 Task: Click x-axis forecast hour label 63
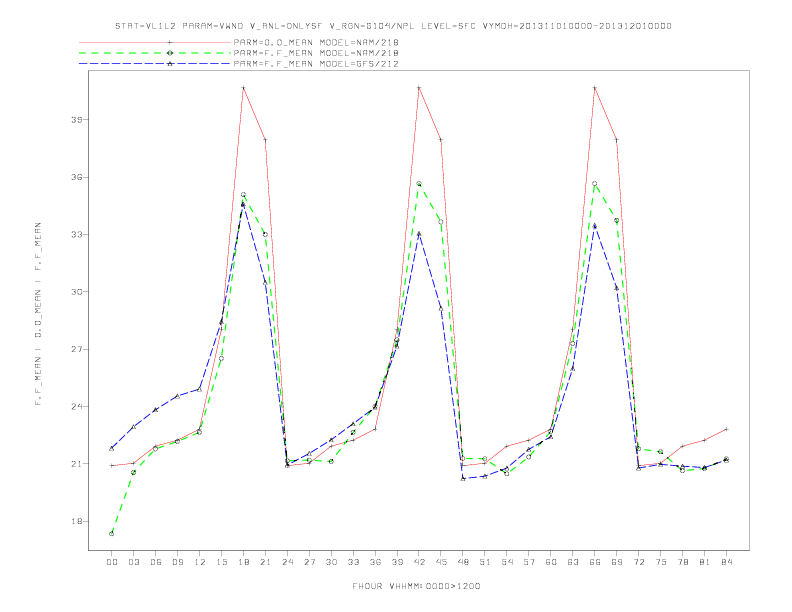pyautogui.click(x=573, y=562)
